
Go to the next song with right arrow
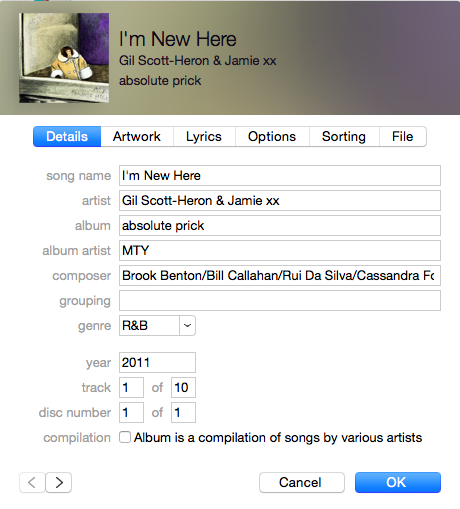click(x=59, y=482)
